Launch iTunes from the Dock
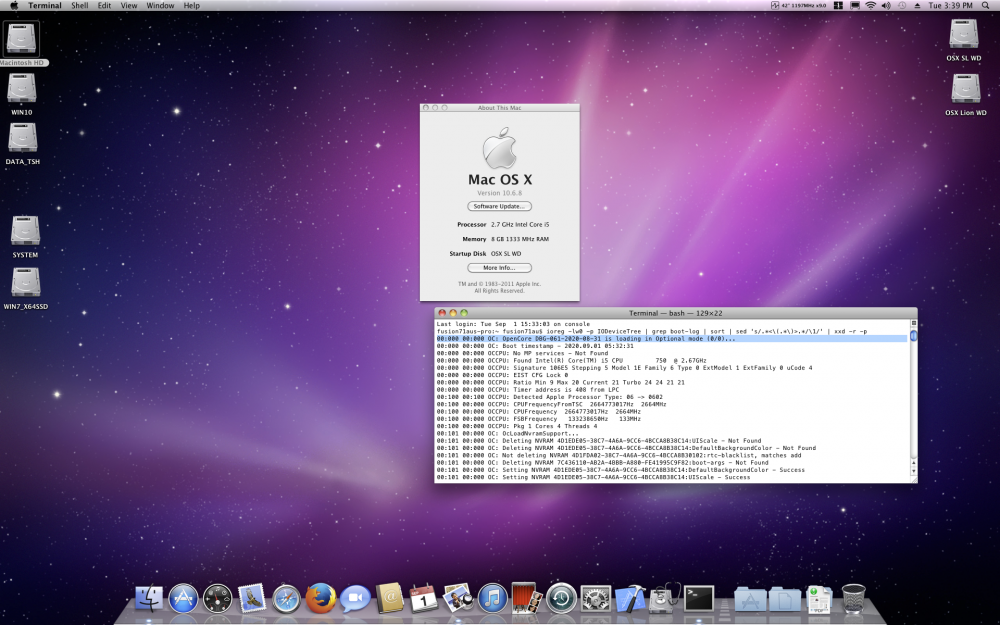 pyautogui.click(x=492, y=599)
